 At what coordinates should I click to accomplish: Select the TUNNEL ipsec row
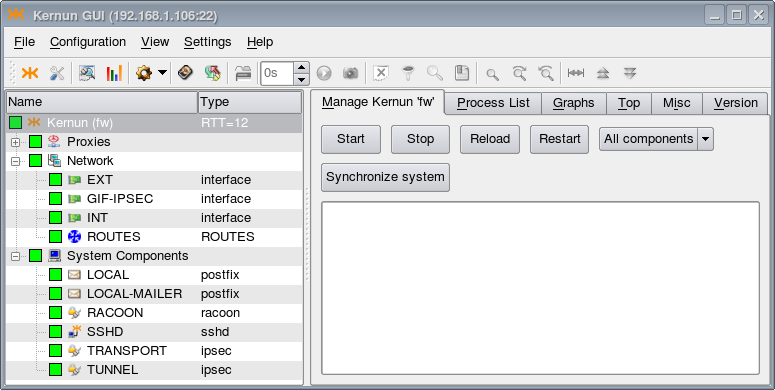click(154, 370)
